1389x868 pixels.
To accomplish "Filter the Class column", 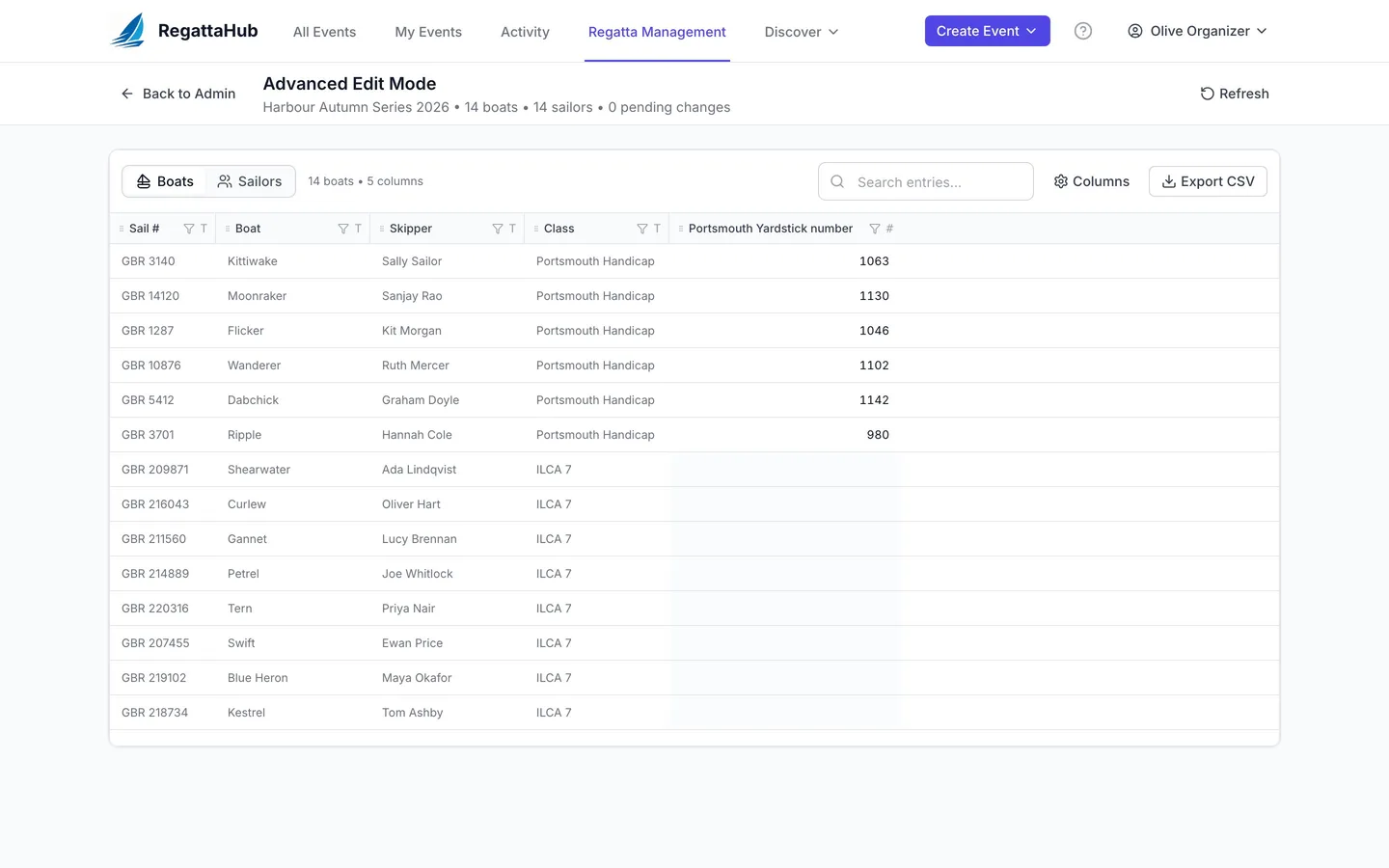I will (x=642, y=229).
